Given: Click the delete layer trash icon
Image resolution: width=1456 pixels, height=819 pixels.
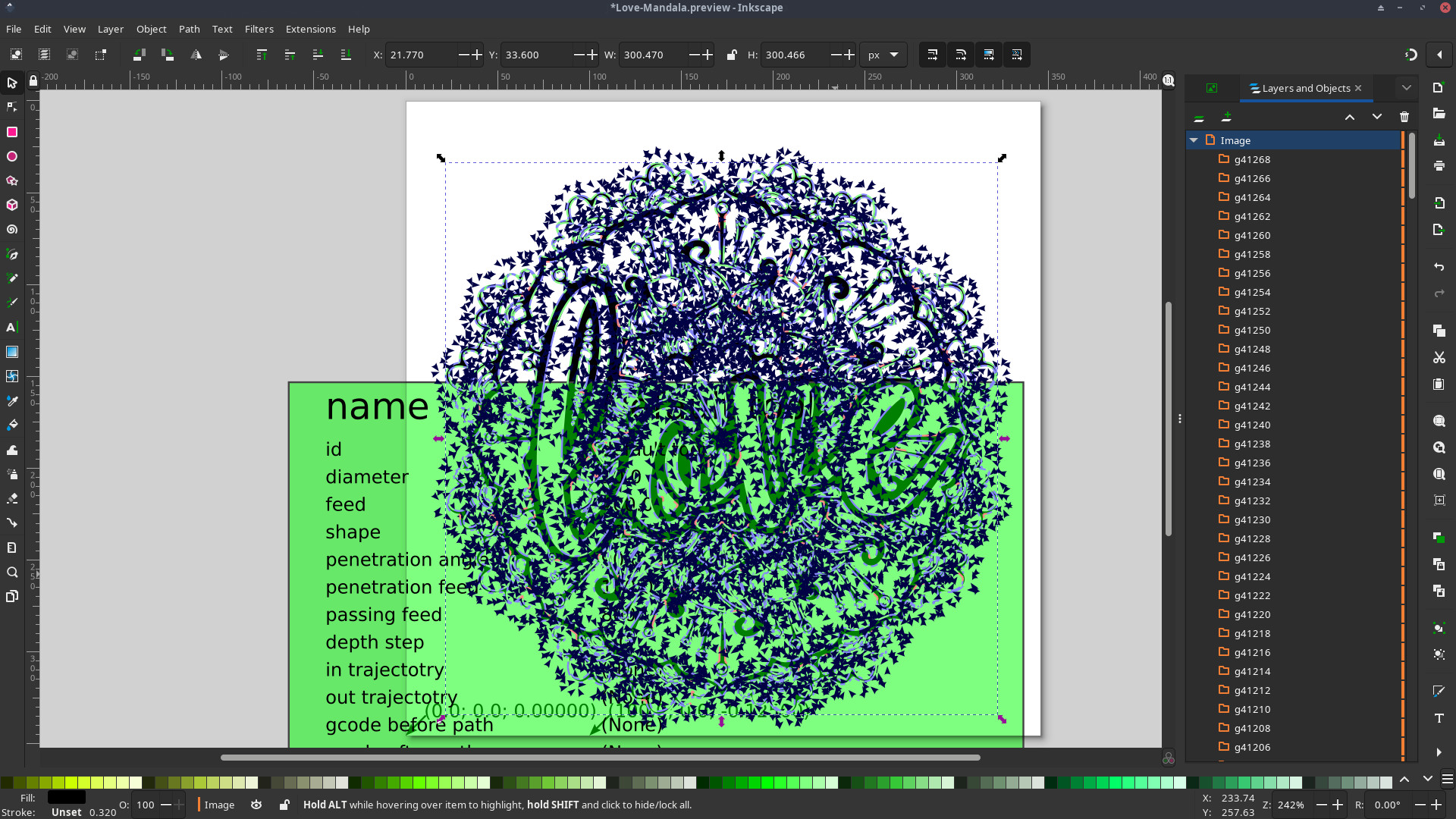Looking at the screenshot, I should (x=1404, y=117).
